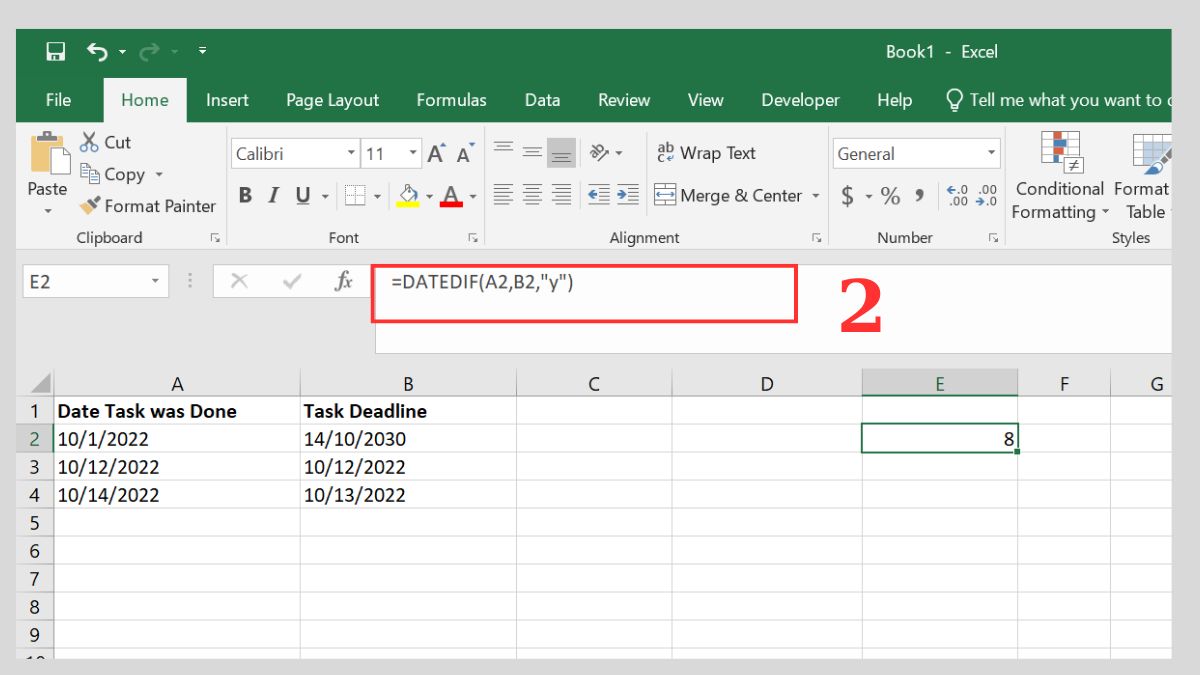Open the yellow Fill Color swatch
The height and width of the screenshot is (675, 1200).
tap(407, 195)
